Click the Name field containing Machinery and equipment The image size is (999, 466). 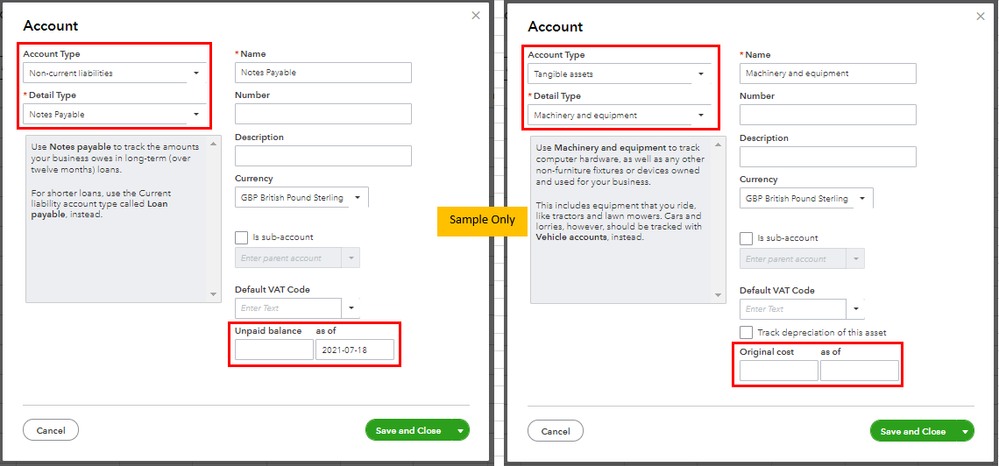tap(828, 73)
